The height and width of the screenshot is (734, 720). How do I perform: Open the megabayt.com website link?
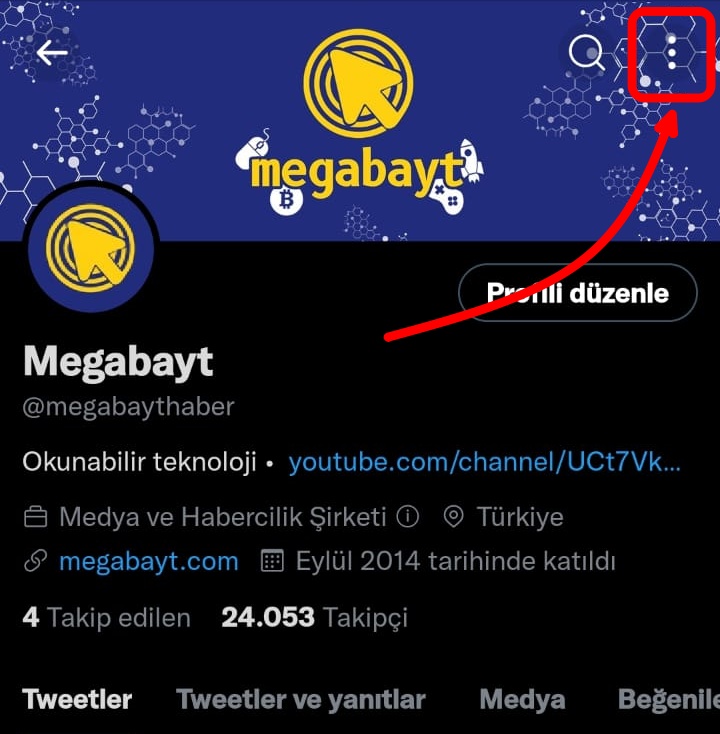click(148, 561)
